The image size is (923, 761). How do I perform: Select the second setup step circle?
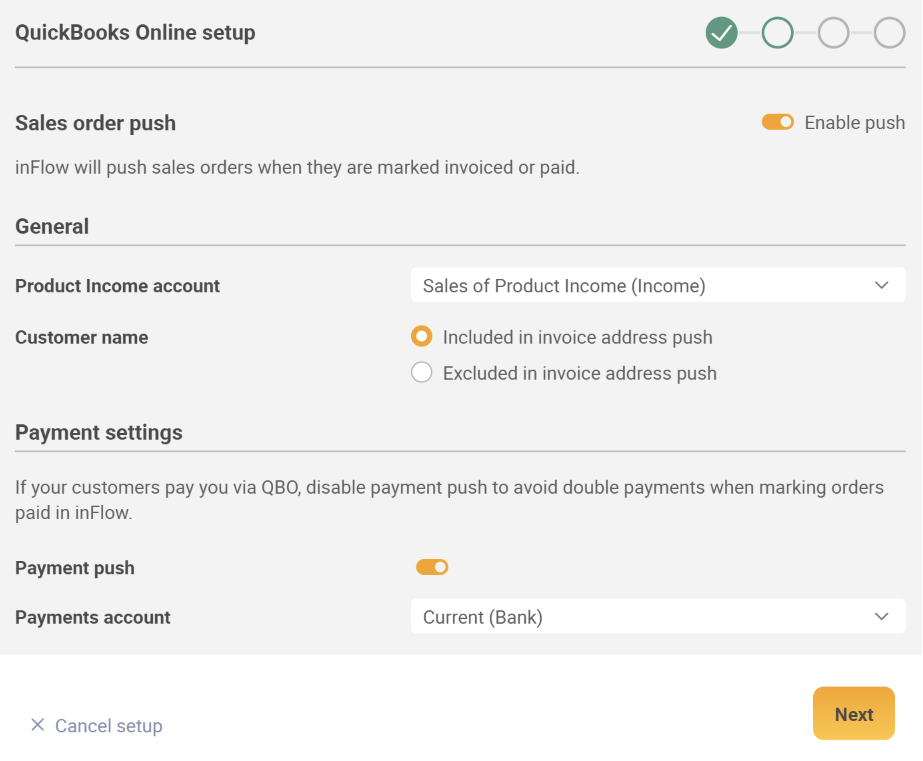pos(777,33)
